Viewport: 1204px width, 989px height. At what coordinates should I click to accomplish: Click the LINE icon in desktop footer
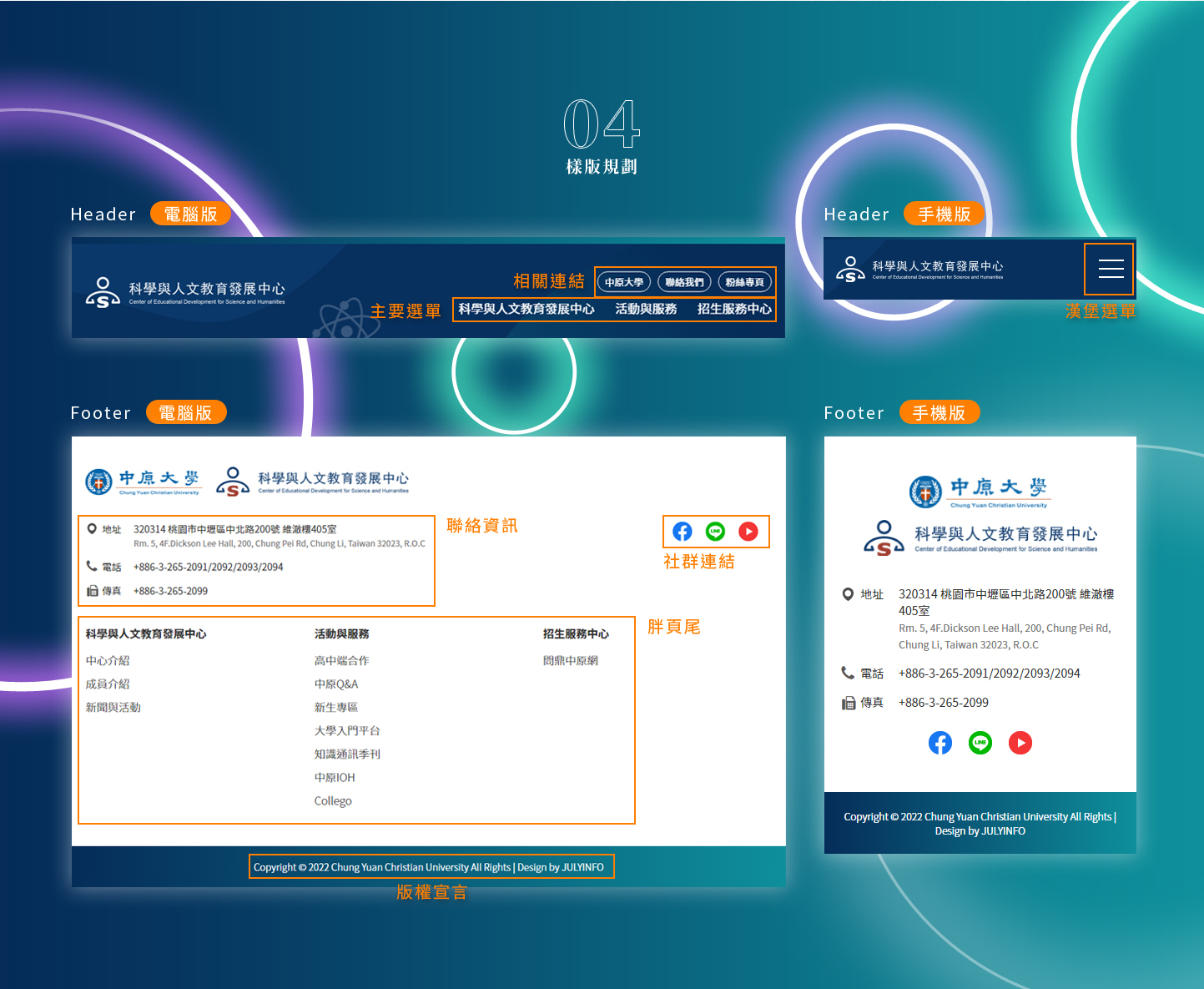pyautogui.click(x=715, y=532)
